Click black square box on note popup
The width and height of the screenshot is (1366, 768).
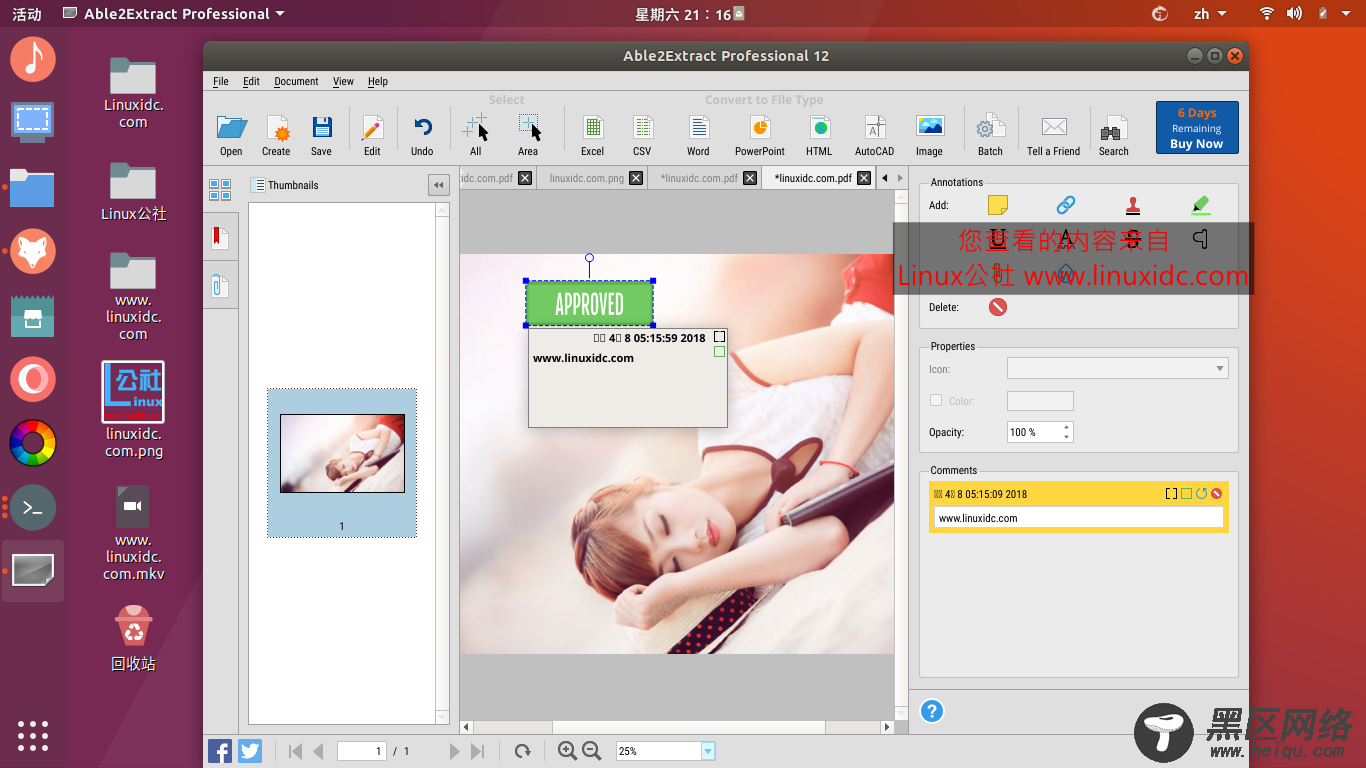[x=719, y=337]
